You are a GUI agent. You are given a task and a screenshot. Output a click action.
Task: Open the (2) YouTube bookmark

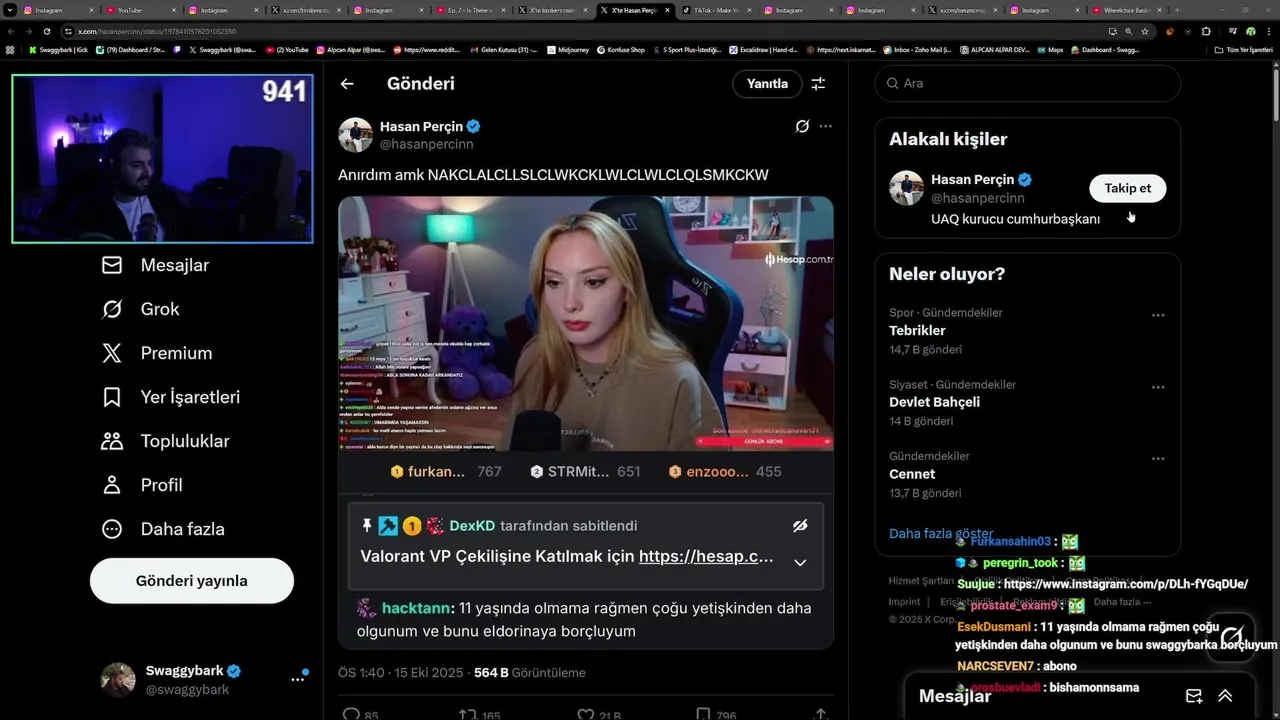point(287,49)
